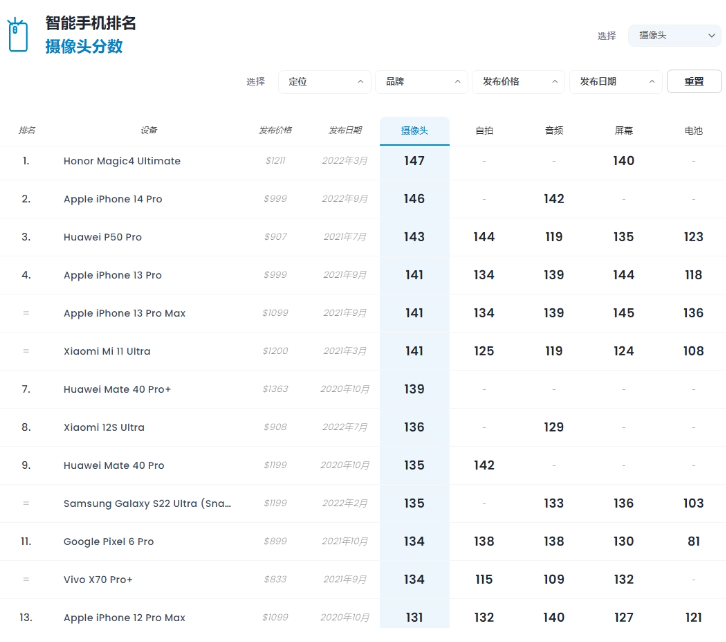The height and width of the screenshot is (642, 726).
Task: Sort by 音频 column header
Action: pos(554,131)
